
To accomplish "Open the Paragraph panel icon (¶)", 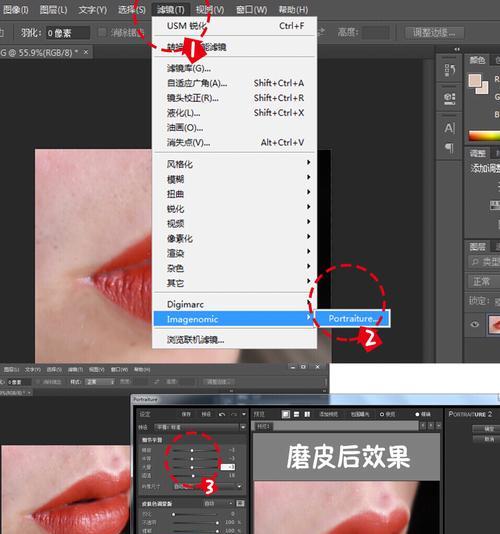I will pos(450,148).
